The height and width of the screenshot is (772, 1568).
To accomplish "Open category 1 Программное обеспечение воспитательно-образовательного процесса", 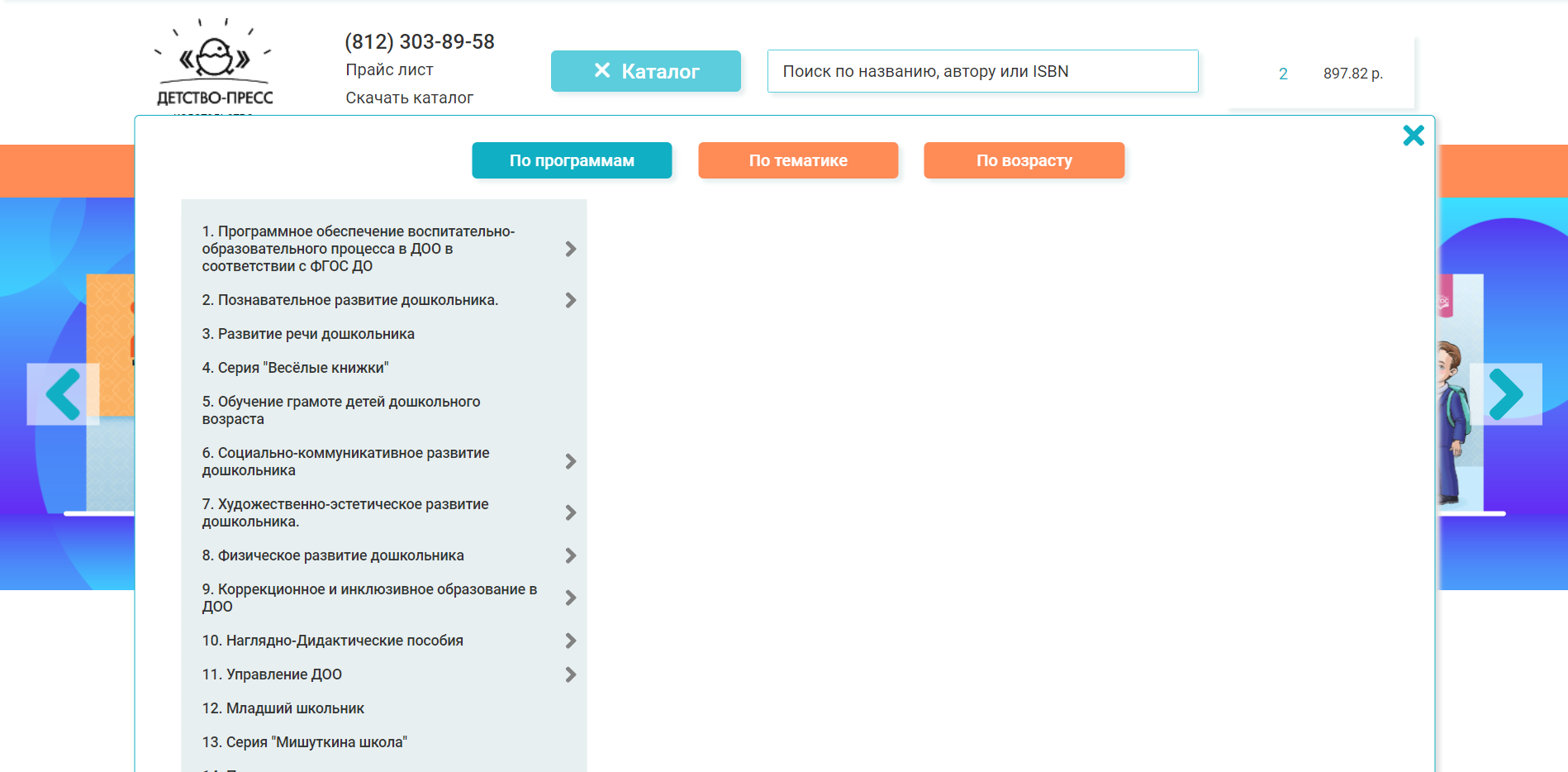I will pos(359,249).
